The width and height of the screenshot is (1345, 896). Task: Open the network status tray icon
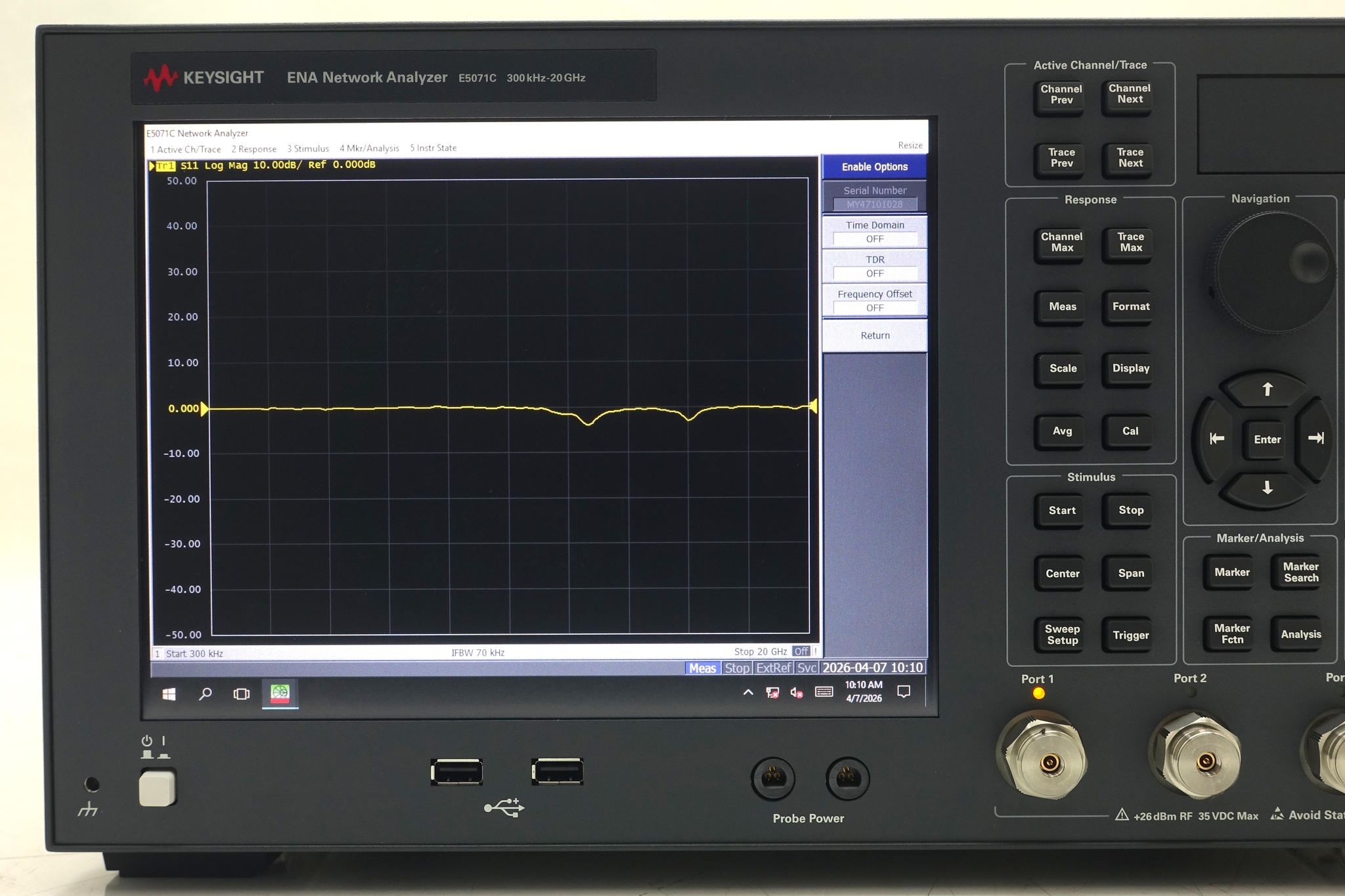772,693
